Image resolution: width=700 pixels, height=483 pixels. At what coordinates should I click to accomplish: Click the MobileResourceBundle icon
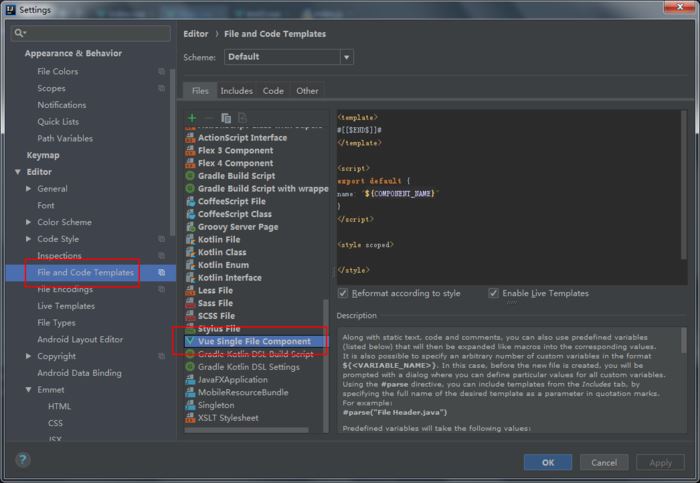click(191, 392)
